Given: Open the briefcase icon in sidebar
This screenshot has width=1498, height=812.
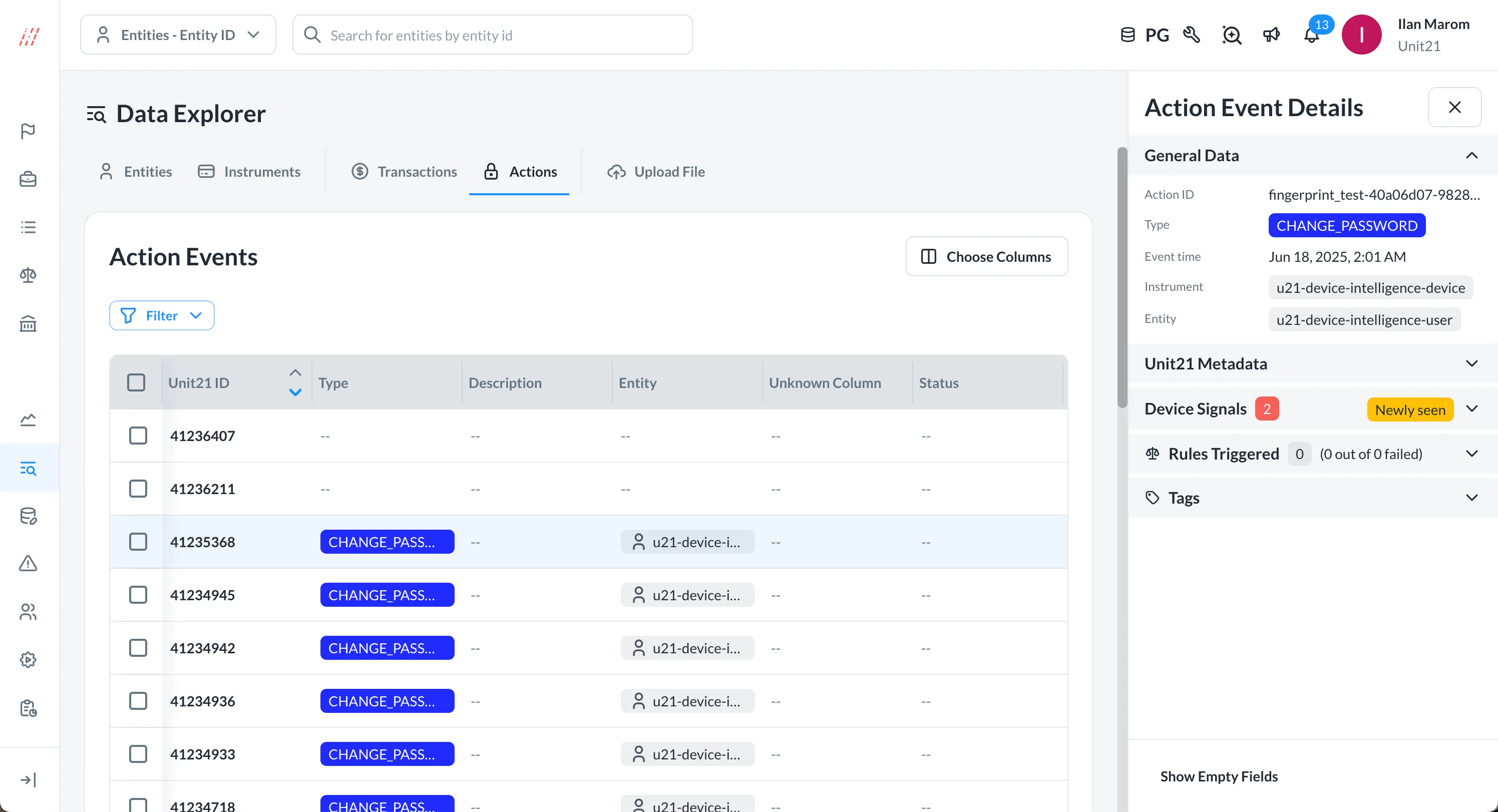Looking at the screenshot, I should [28, 179].
